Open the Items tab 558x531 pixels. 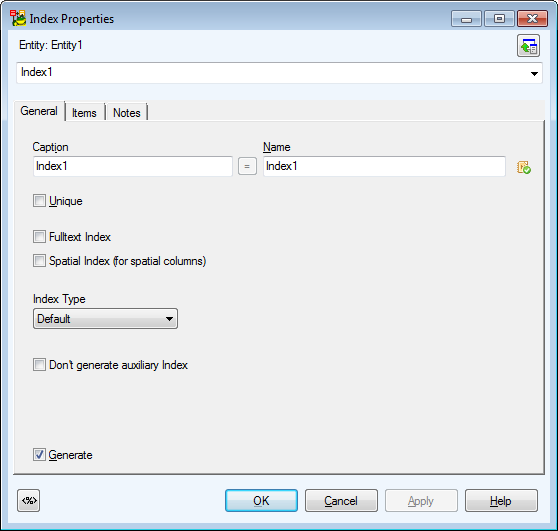[x=84, y=113]
